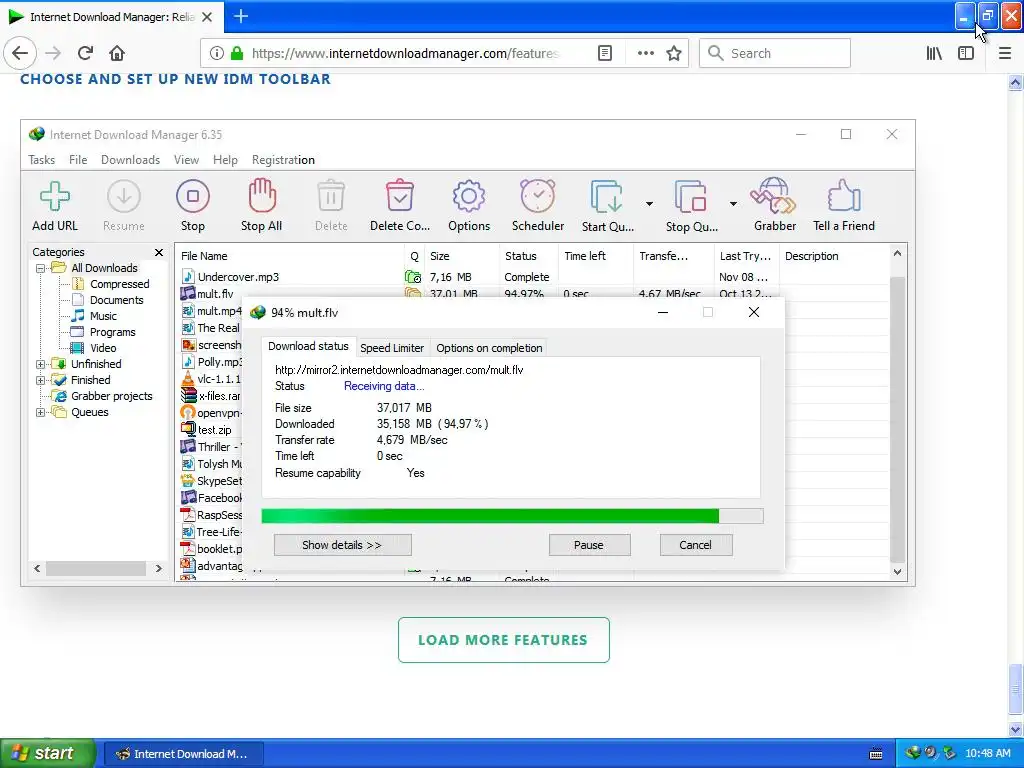
Task: Open the Firefox library icon
Action: [x=934, y=53]
